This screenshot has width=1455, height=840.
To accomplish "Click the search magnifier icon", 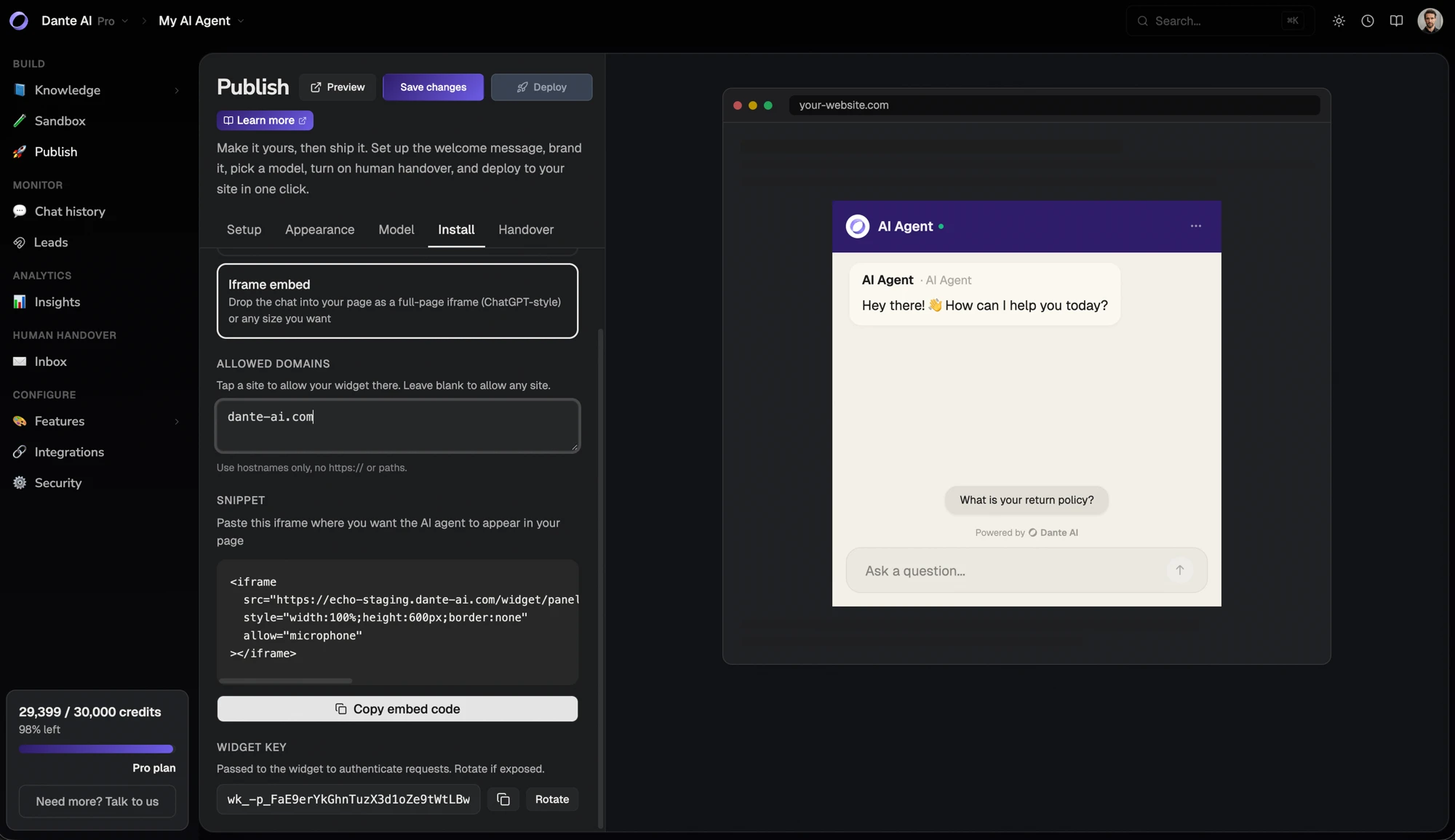I will (x=1143, y=21).
